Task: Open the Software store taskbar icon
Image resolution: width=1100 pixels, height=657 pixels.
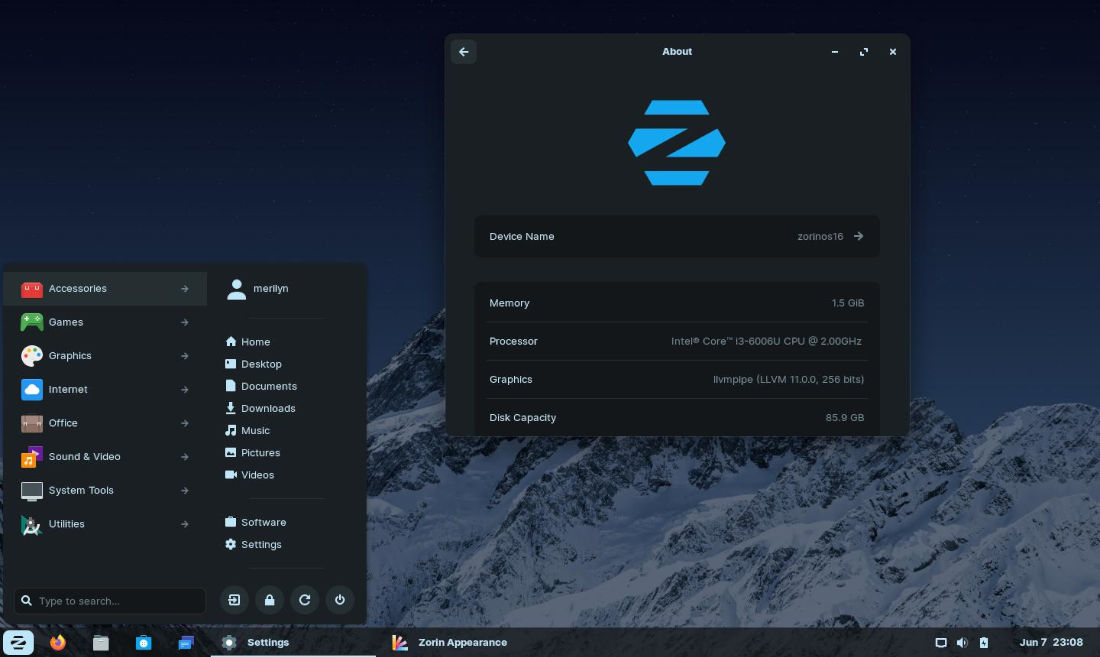Action: (143, 642)
